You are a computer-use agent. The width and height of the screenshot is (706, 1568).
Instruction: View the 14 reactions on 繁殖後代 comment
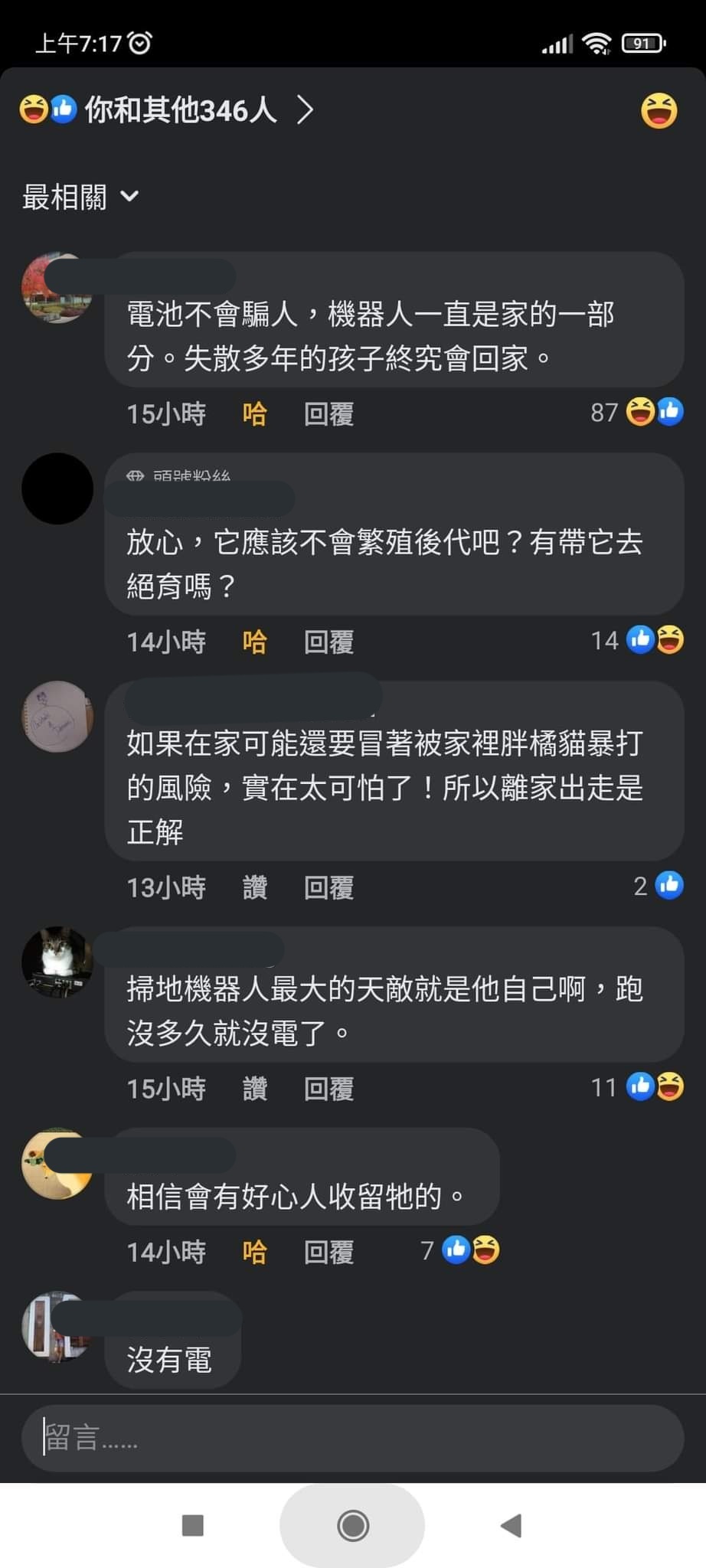(x=636, y=639)
